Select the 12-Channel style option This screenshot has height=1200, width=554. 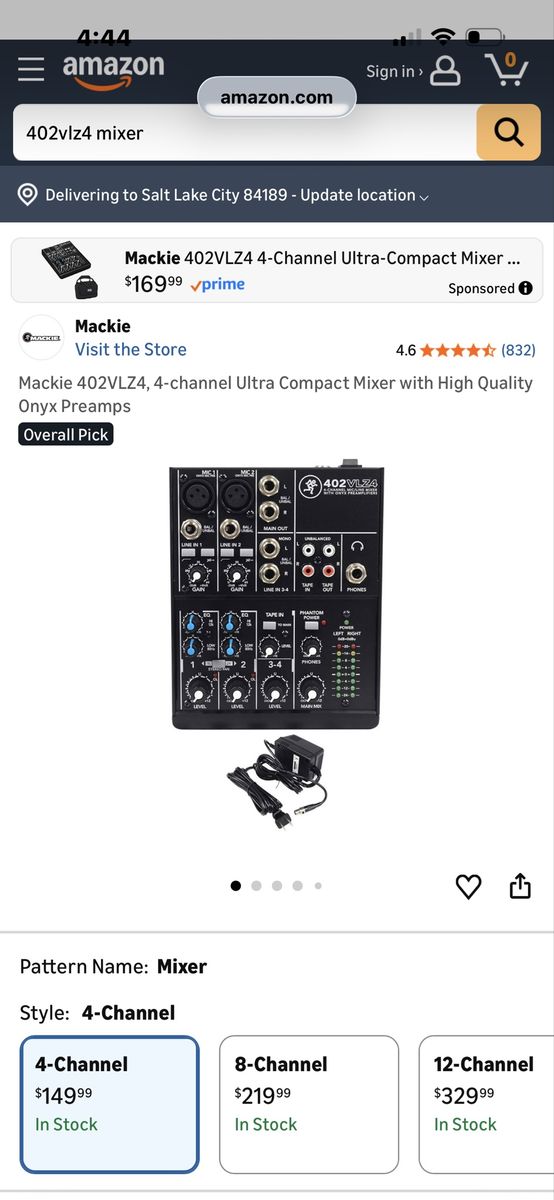pyautogui.click(x=486, y=1104)
